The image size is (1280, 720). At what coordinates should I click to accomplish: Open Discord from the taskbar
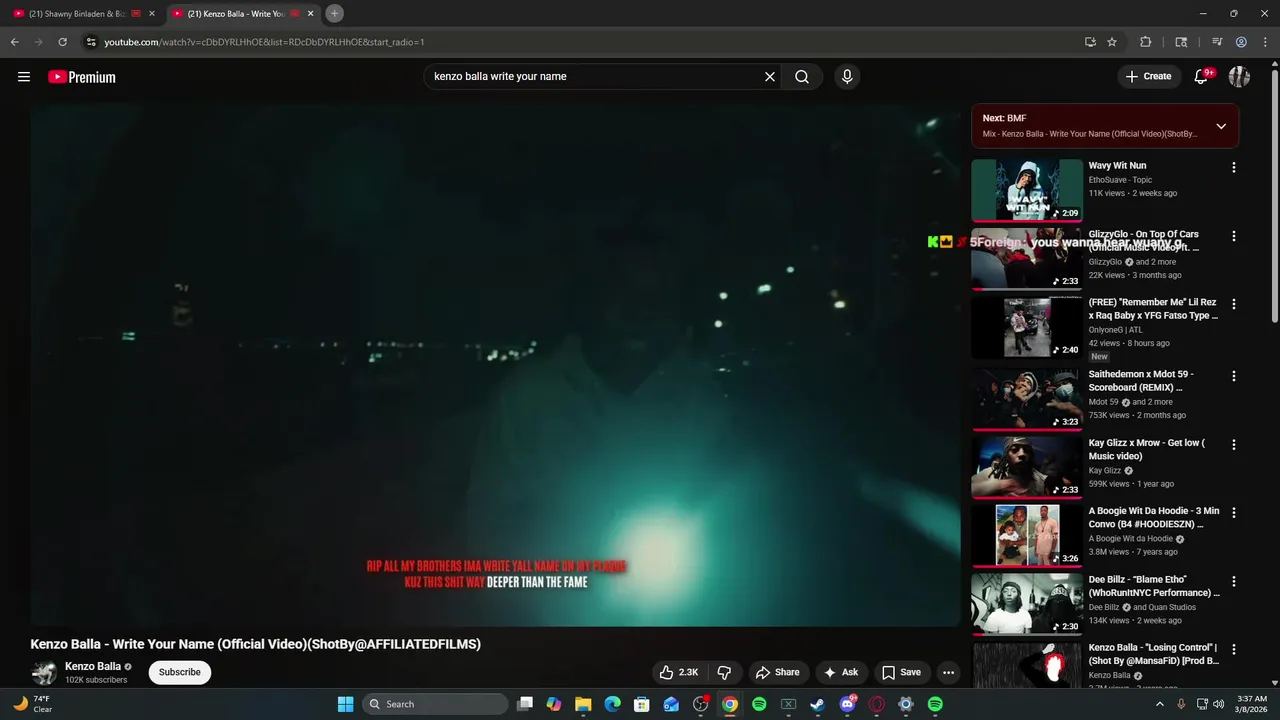pos(847,704)
